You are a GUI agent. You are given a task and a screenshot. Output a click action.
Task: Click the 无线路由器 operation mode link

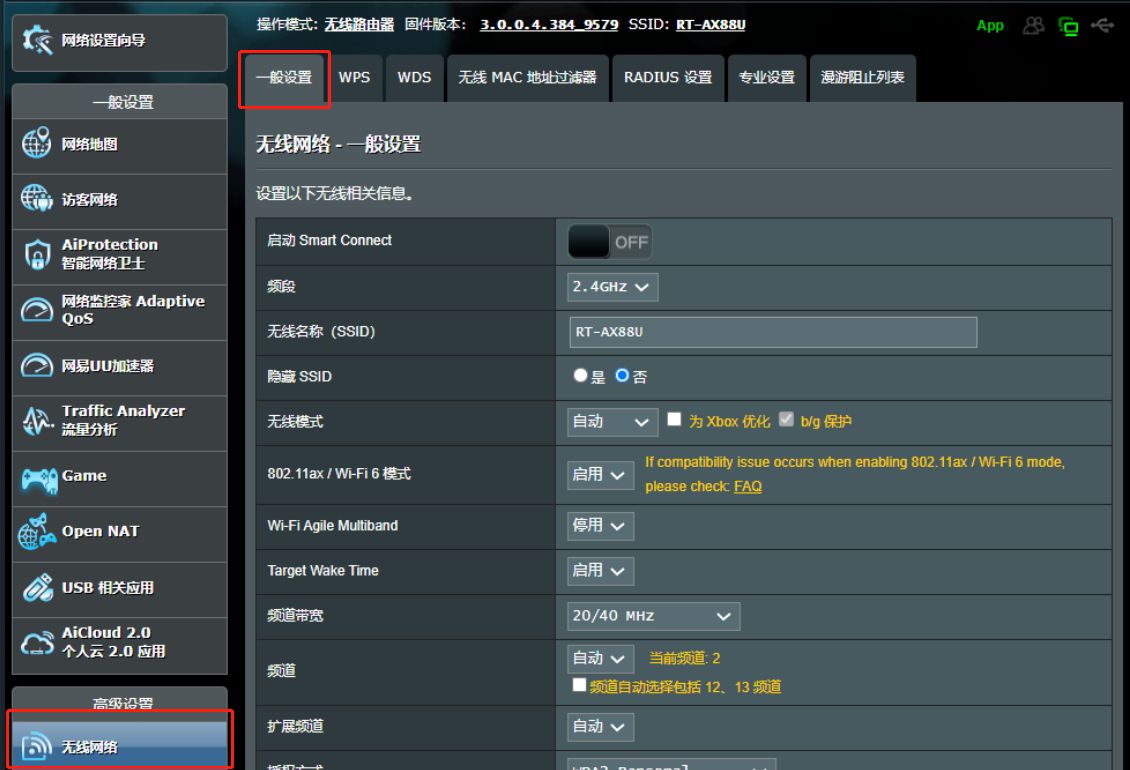tap(359, 25)
